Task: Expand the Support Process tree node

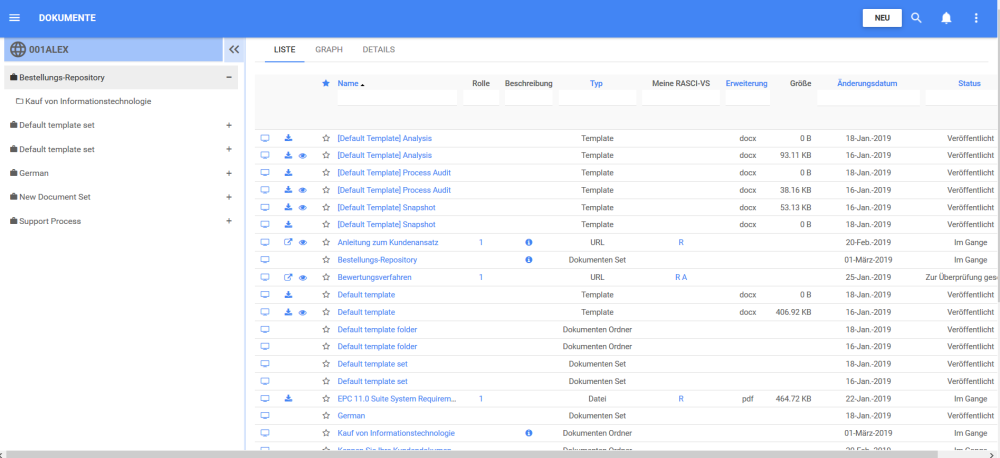Action: click(228, 221)
